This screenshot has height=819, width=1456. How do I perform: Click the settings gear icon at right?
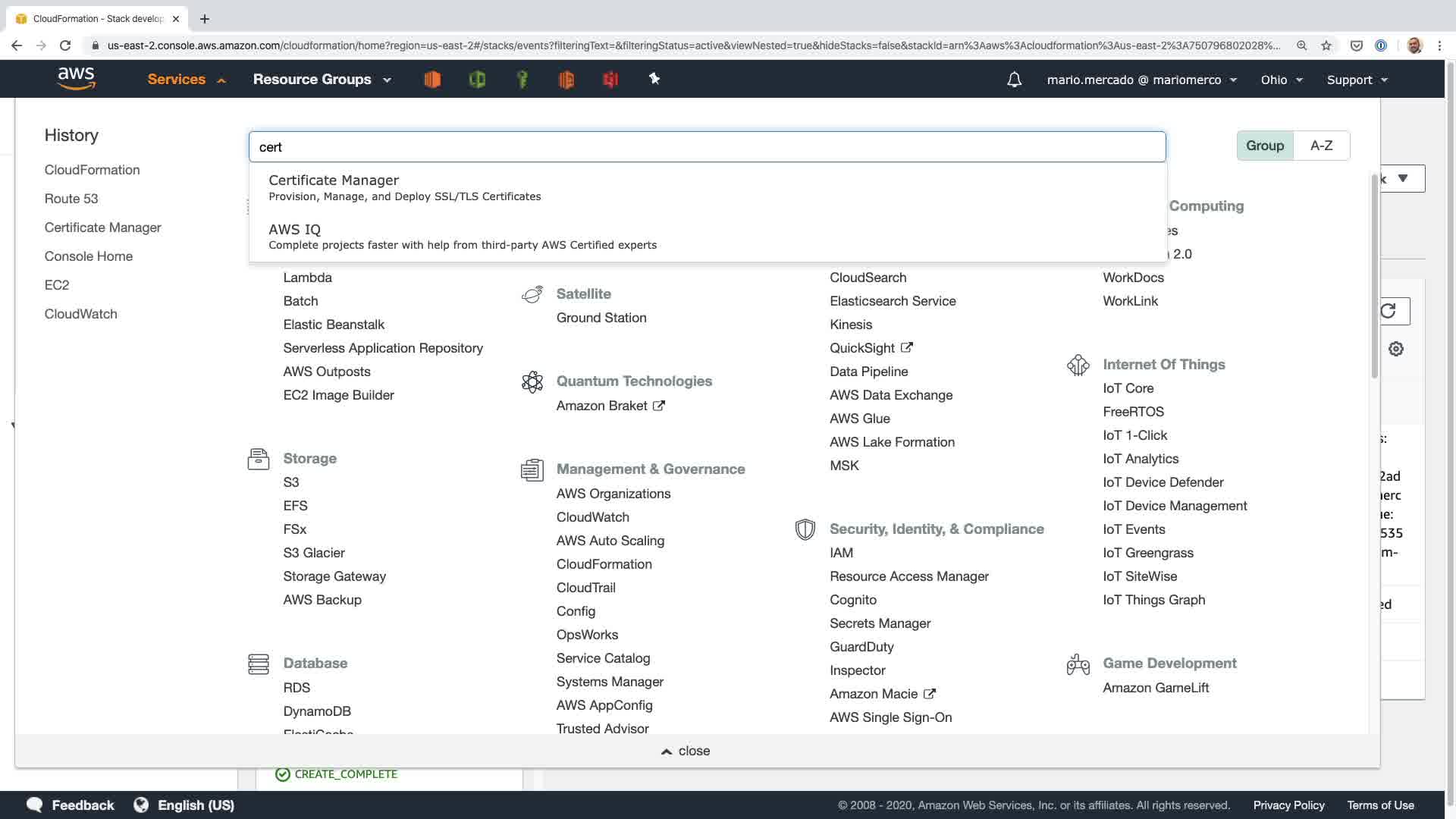tap(1396, 349)
